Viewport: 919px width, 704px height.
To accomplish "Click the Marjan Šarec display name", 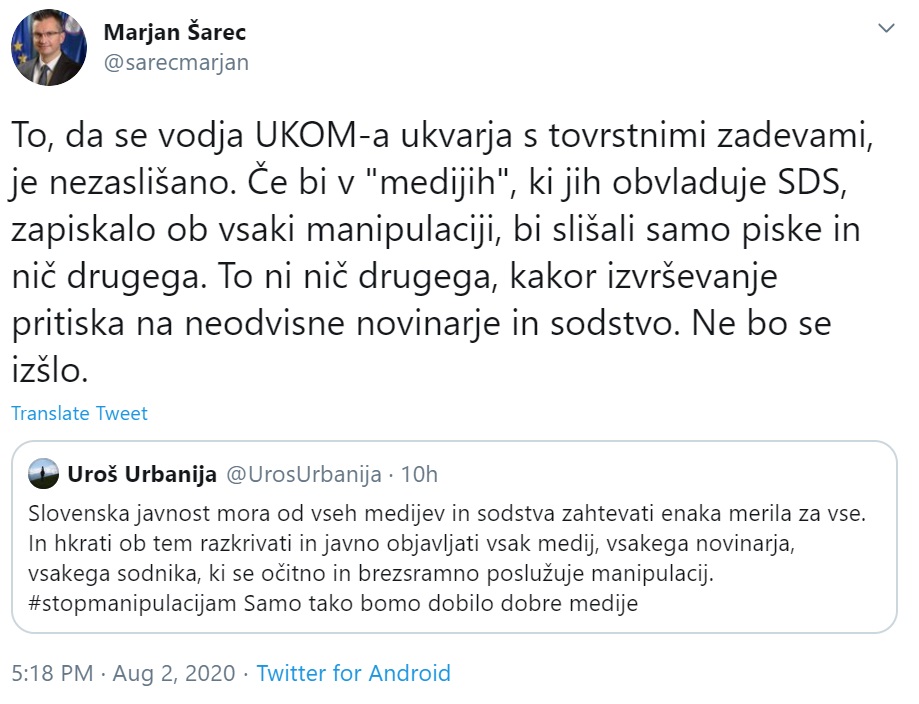I will pos(175,32).
